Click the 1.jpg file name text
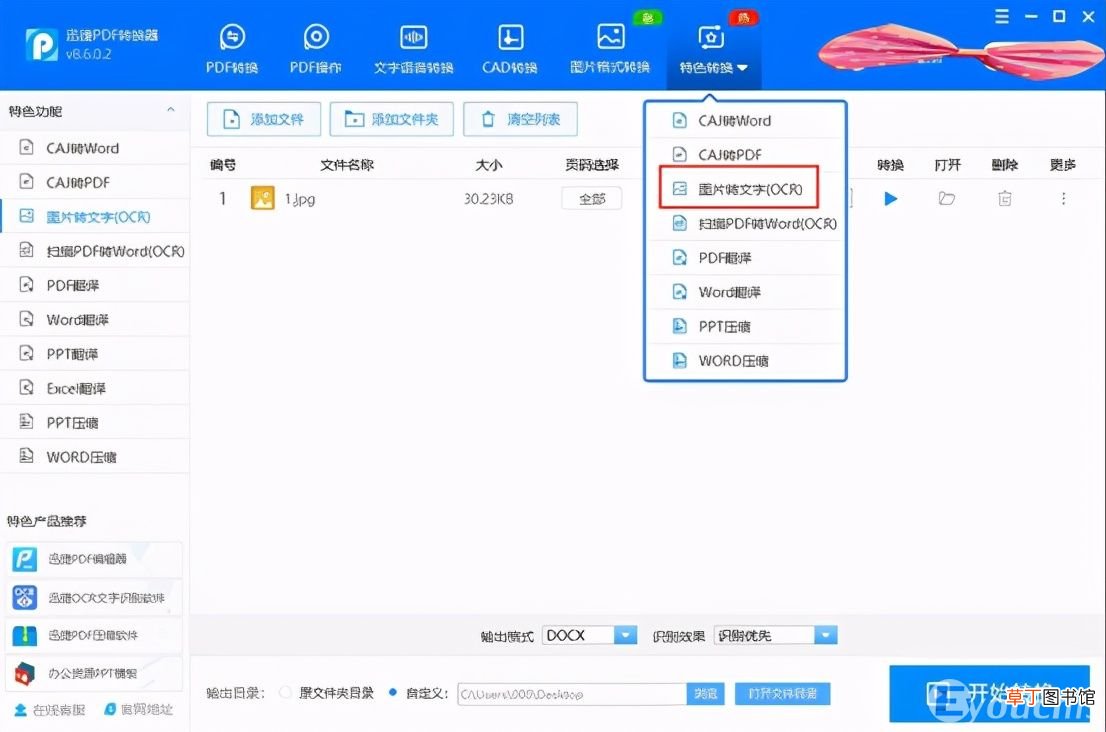The image size is (1106, 732). [x=300, y=200]
